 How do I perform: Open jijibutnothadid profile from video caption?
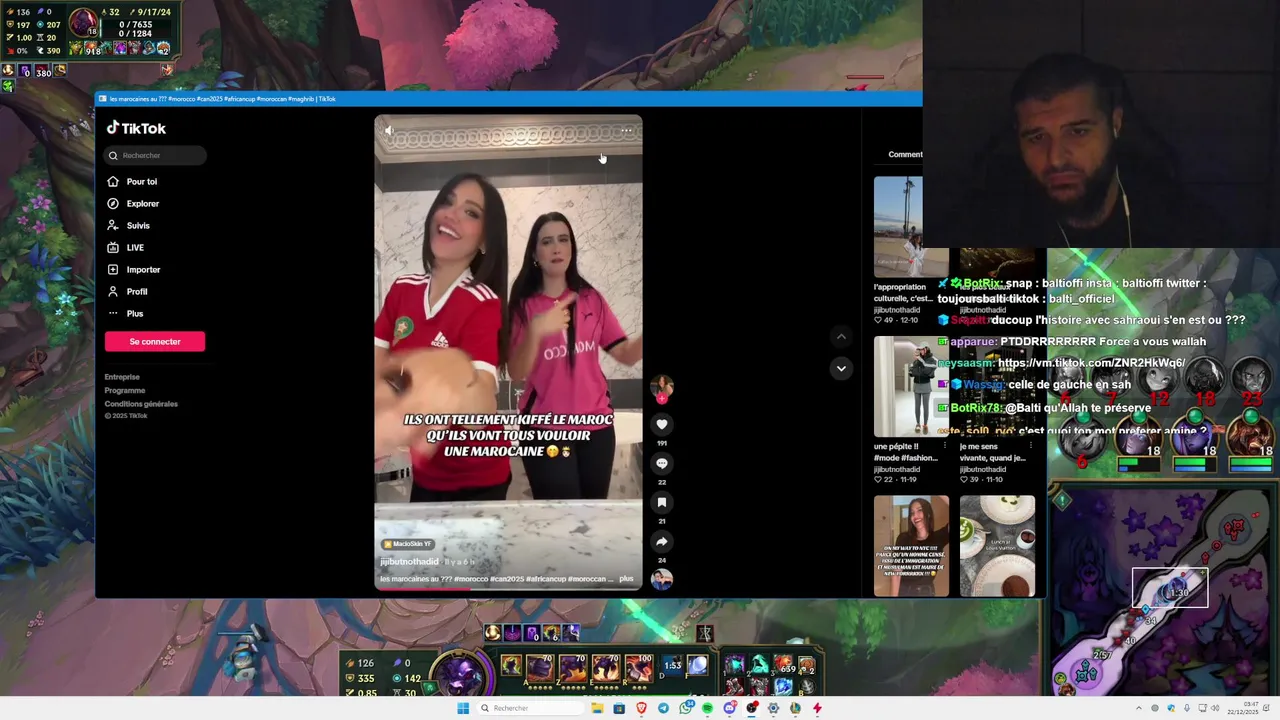point(409,562)
